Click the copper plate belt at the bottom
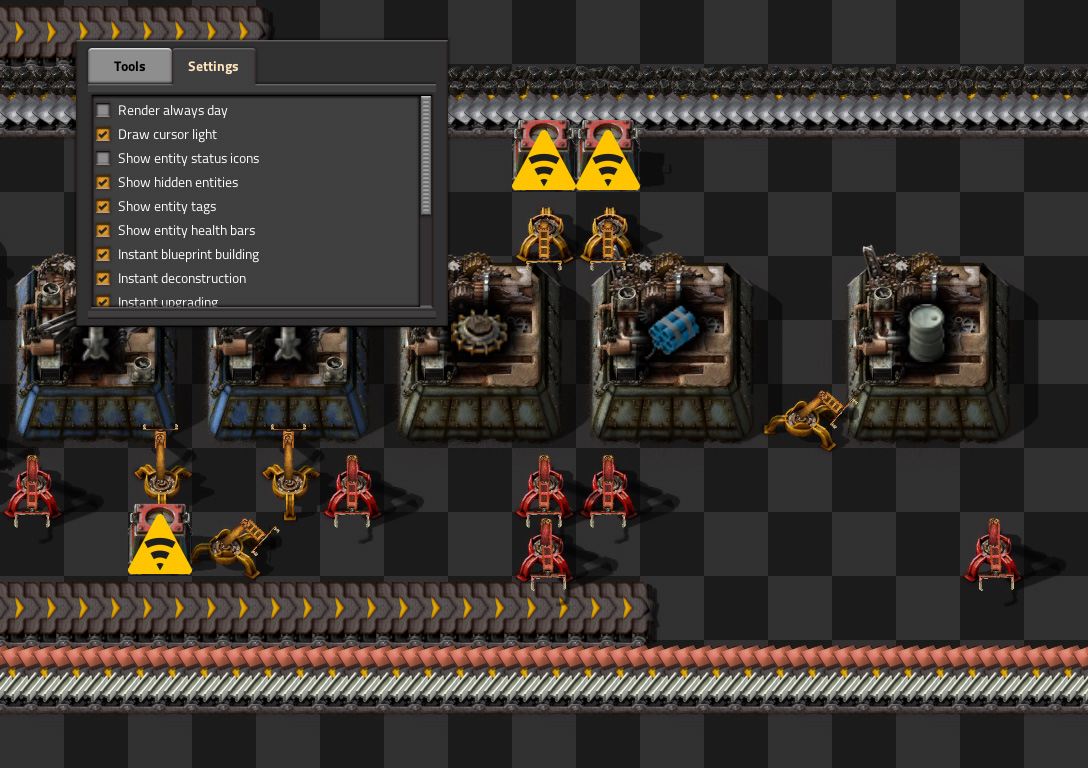Viewport: 1088px width, 768px height. (x=544, y=658)
